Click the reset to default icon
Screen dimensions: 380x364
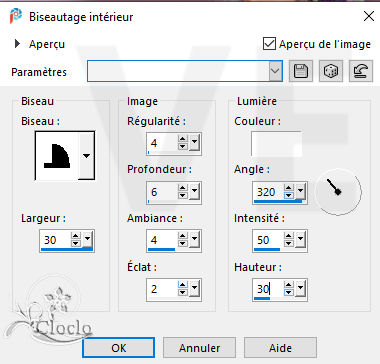[x=361, y=71]
